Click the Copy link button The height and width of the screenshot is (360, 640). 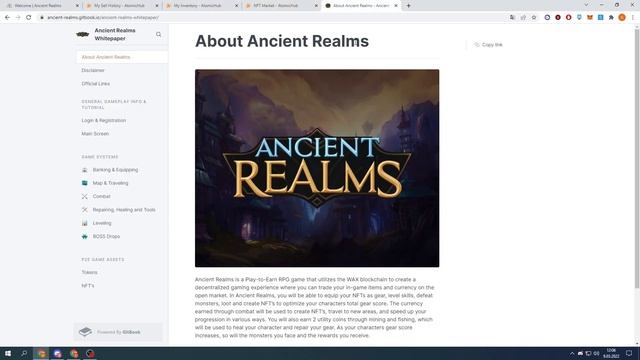488,44
